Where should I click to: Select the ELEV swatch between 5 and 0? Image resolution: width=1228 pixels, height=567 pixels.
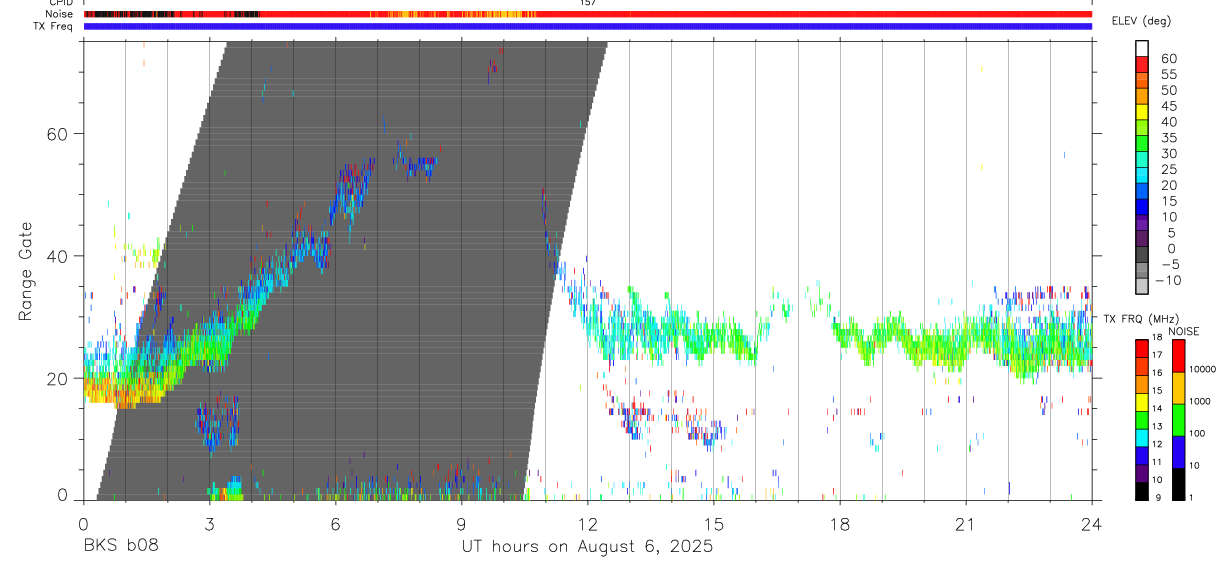[x=1142, y=239]
